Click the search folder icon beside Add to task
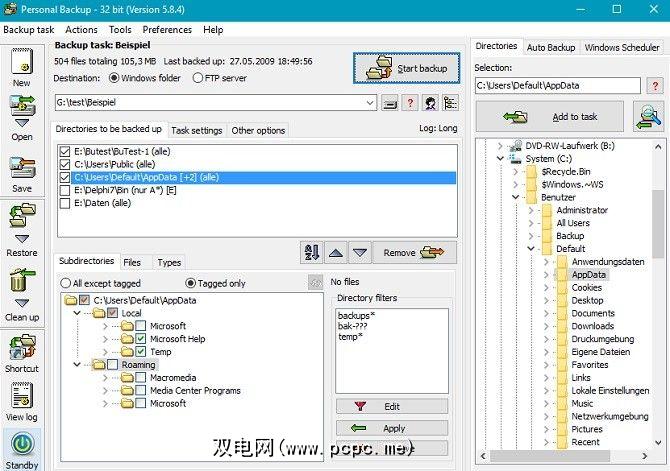 (648, 117)
